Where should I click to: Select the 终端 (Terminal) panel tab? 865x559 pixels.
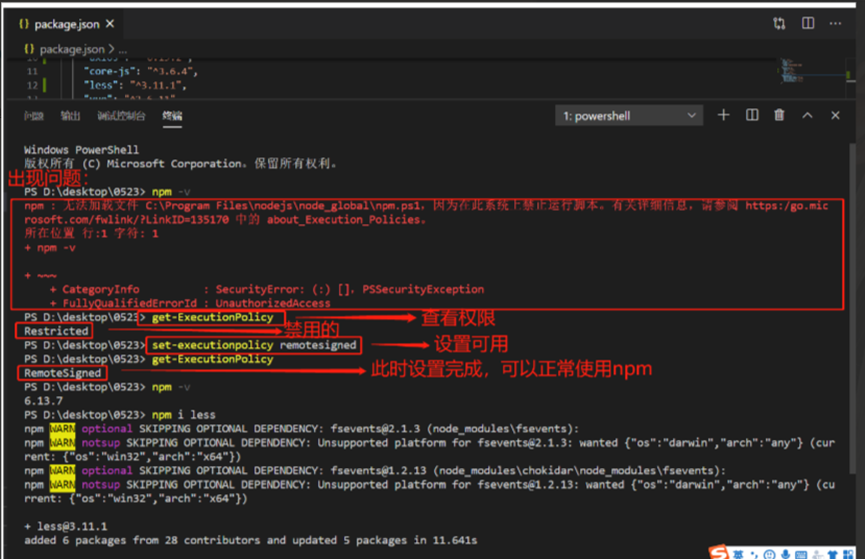(172, 115)
